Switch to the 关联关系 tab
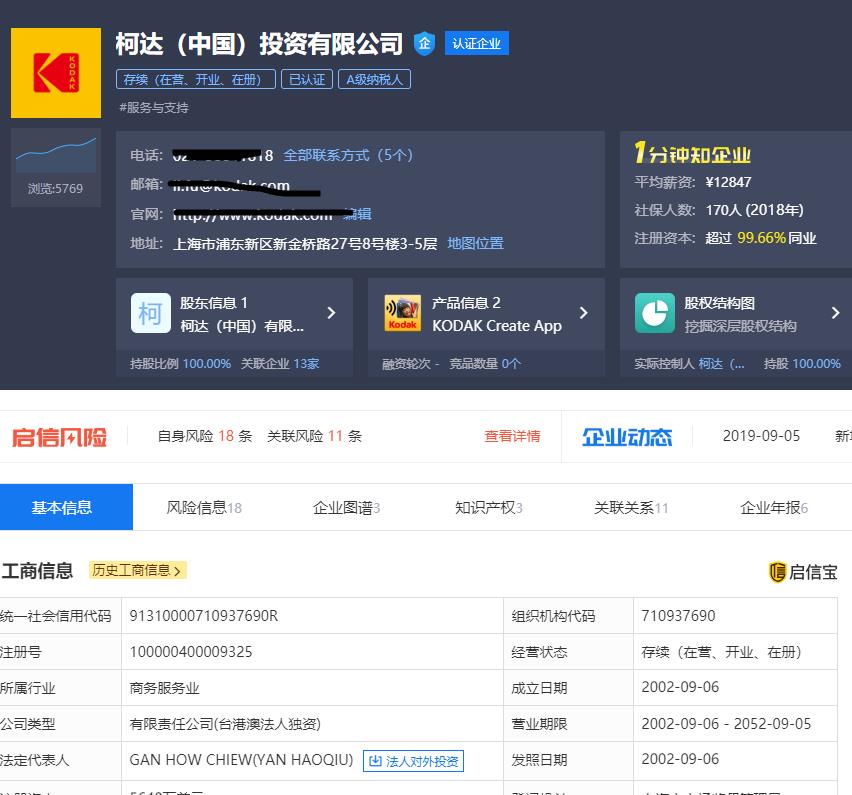852x795 pixels. point(631,508)
